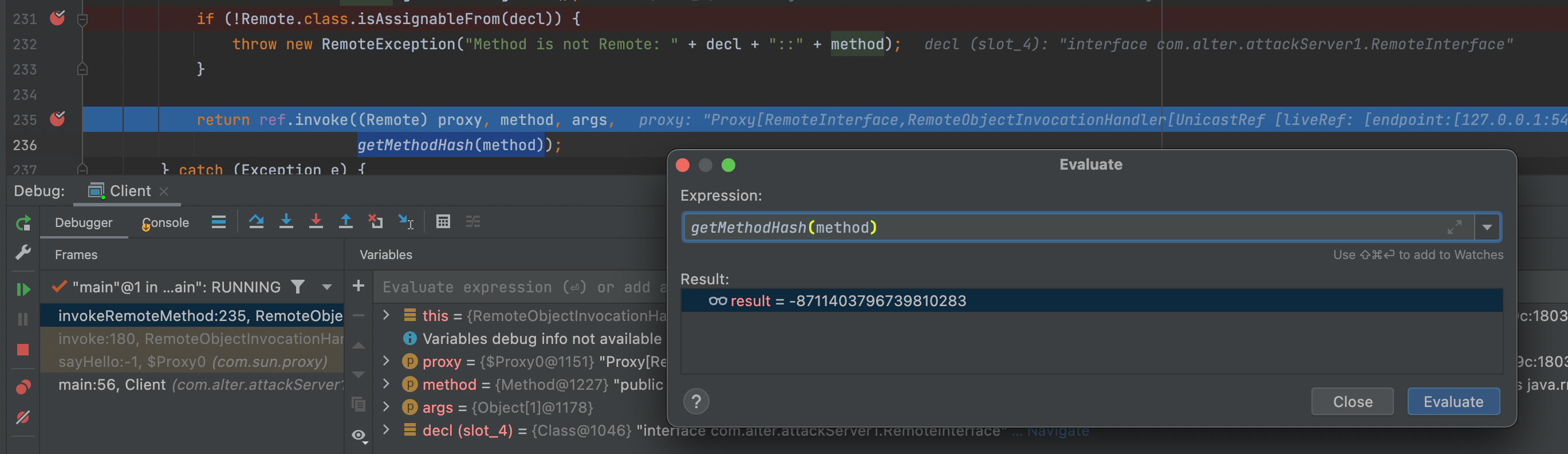Open the View Breakpoints icon
Screen dimensions: 1568x454
point(23,387)
